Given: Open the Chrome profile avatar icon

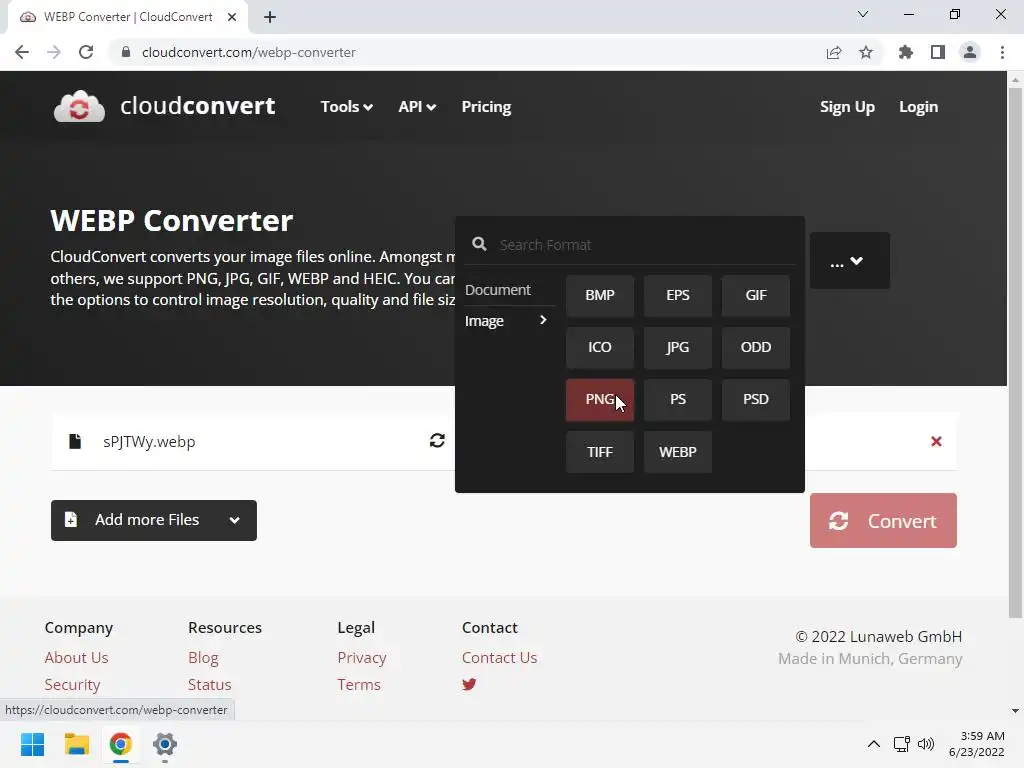Looking at the screenshot, I should click(970, 52).
